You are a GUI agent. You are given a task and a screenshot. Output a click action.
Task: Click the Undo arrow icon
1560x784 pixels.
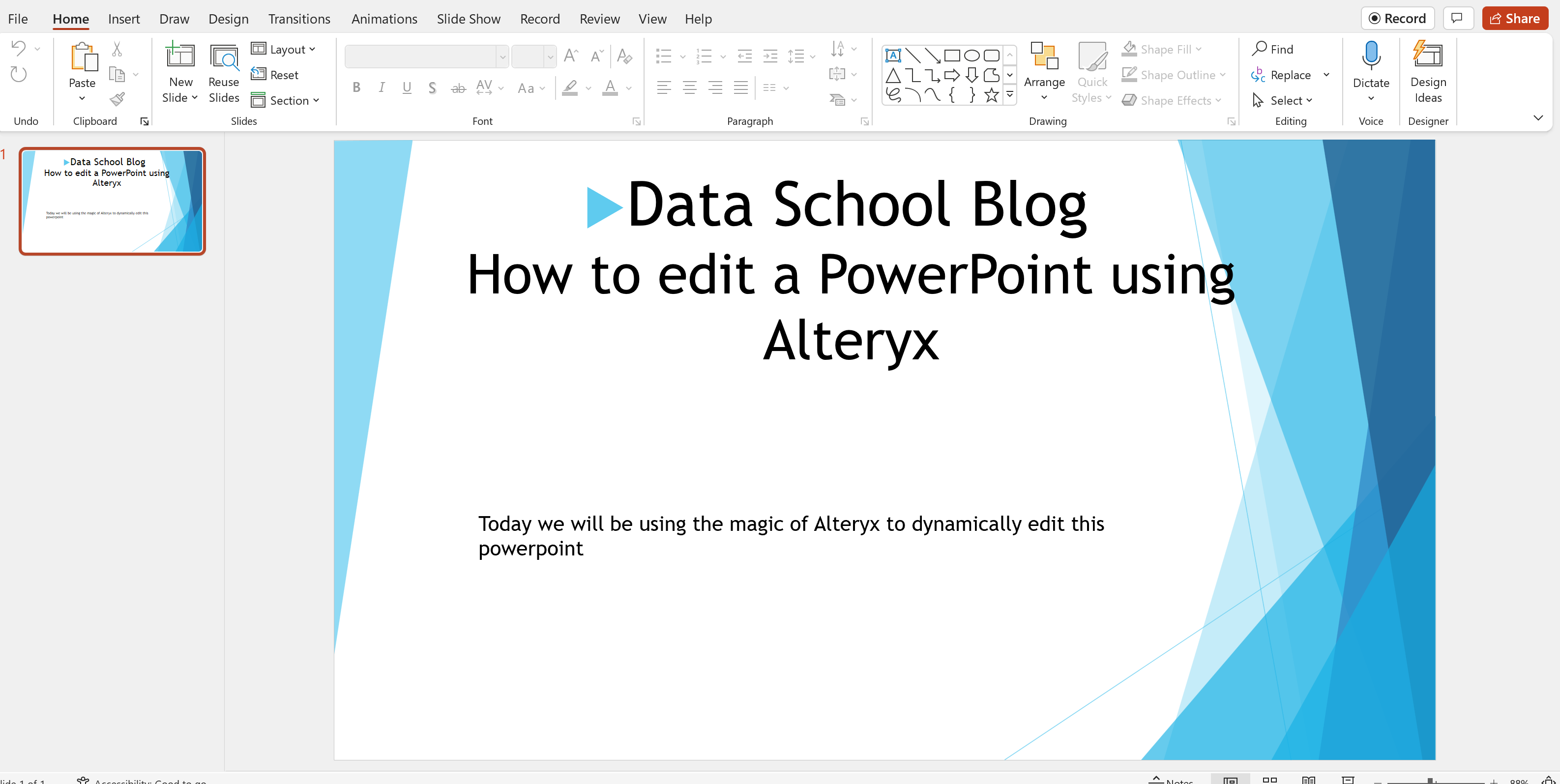tap(18, 48)
